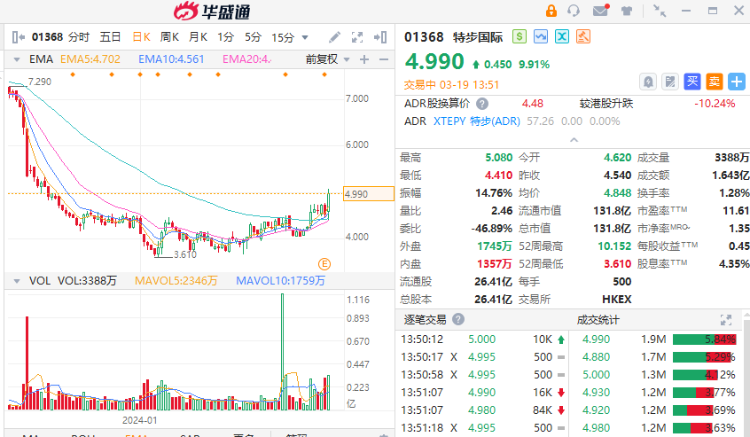Click the teal X badge
This screenshot has width=750, height=437.
pyautogui.click(x=562, y=36)
